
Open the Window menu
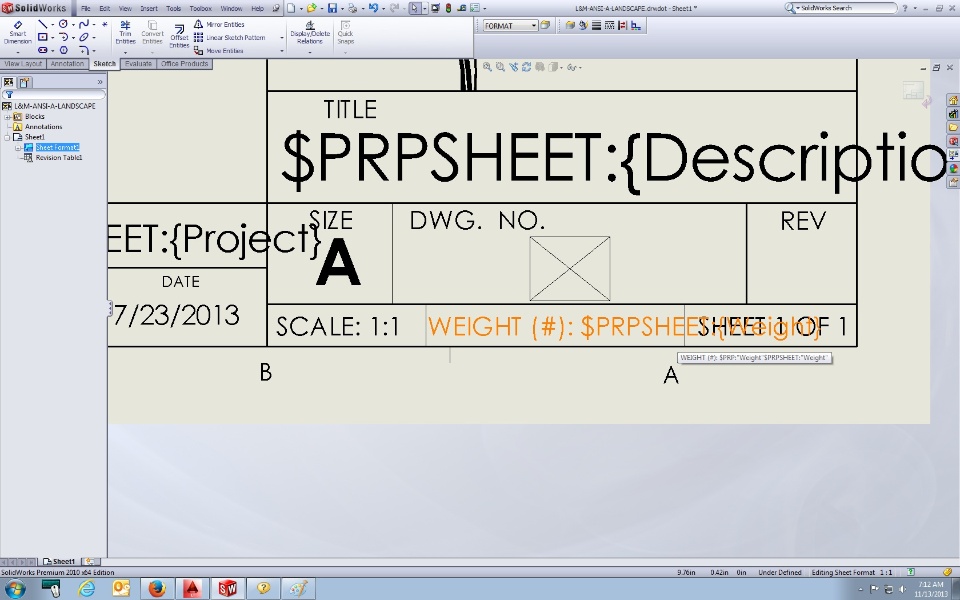[231, 9]
